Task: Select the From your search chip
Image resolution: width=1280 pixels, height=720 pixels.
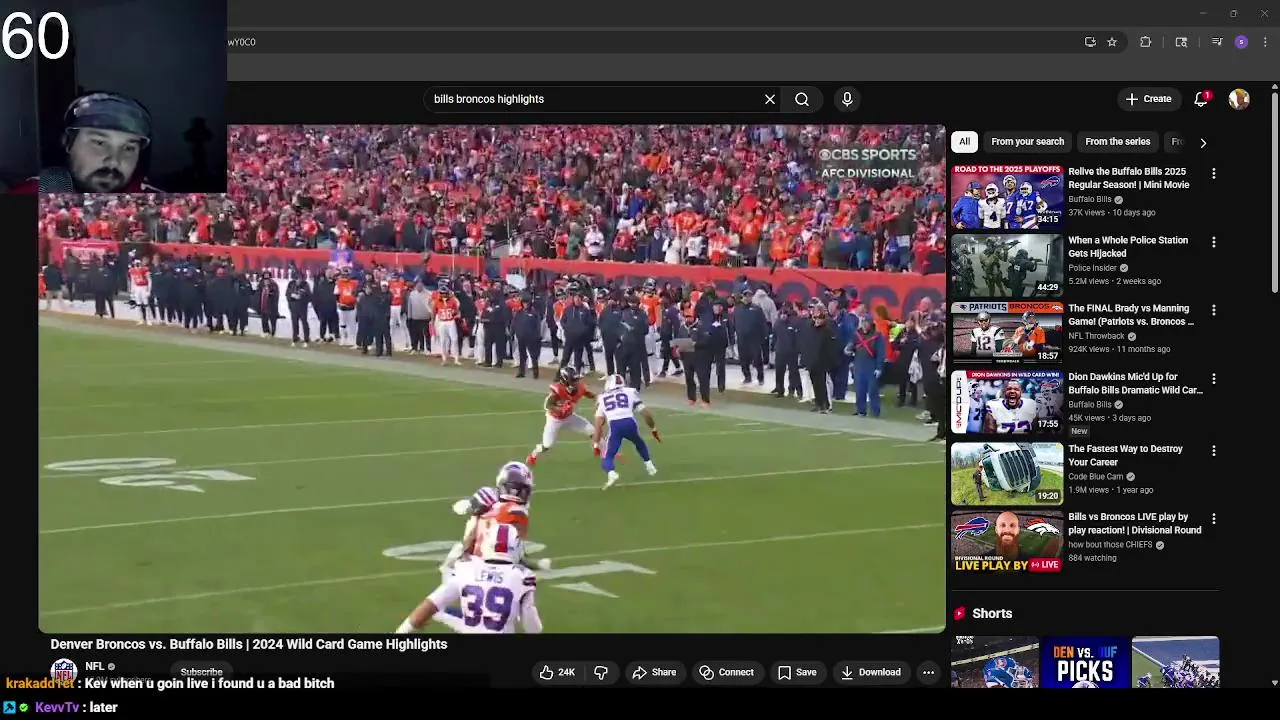Action: tap(1027, 142)
